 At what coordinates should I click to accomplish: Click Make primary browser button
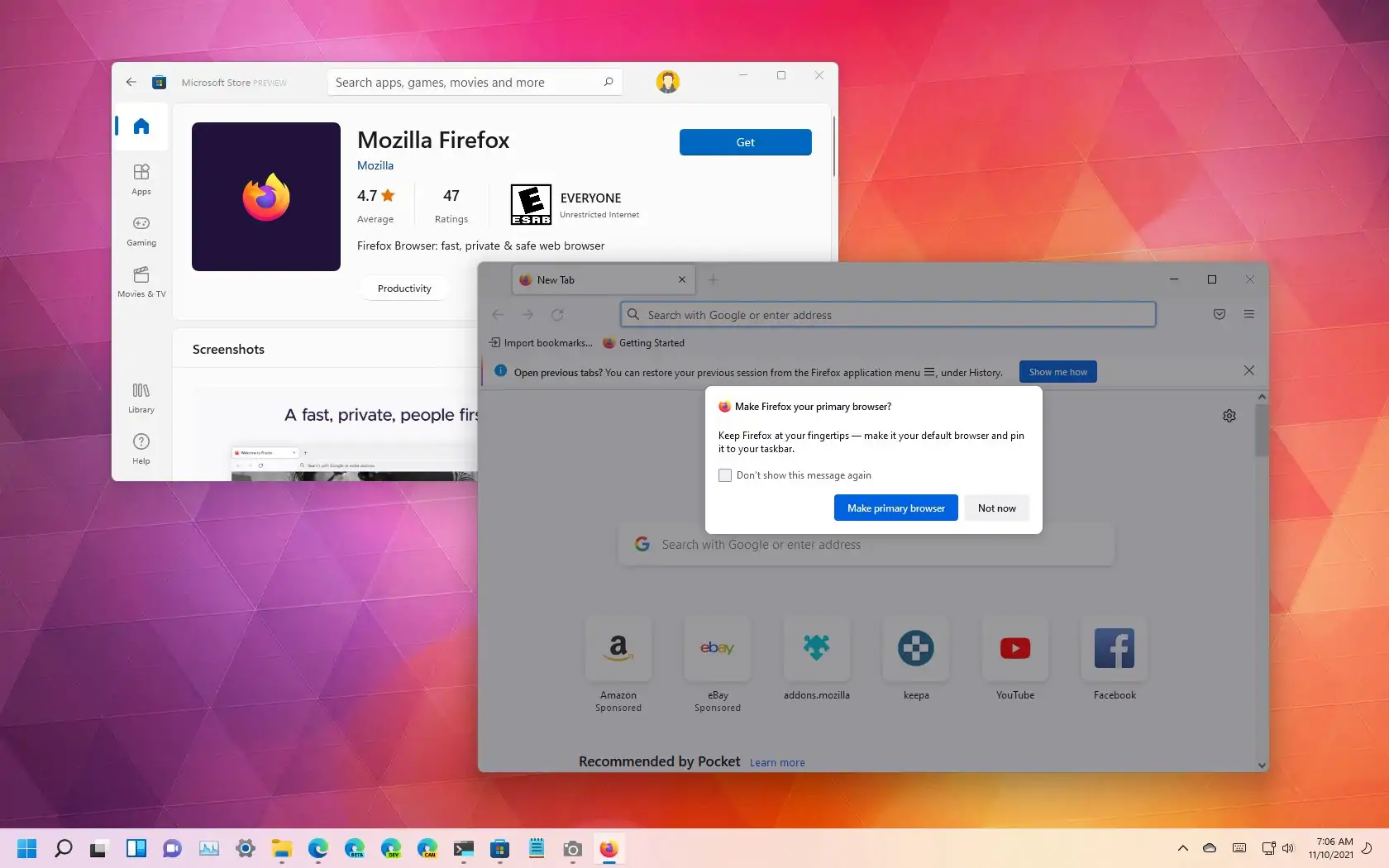895,508
